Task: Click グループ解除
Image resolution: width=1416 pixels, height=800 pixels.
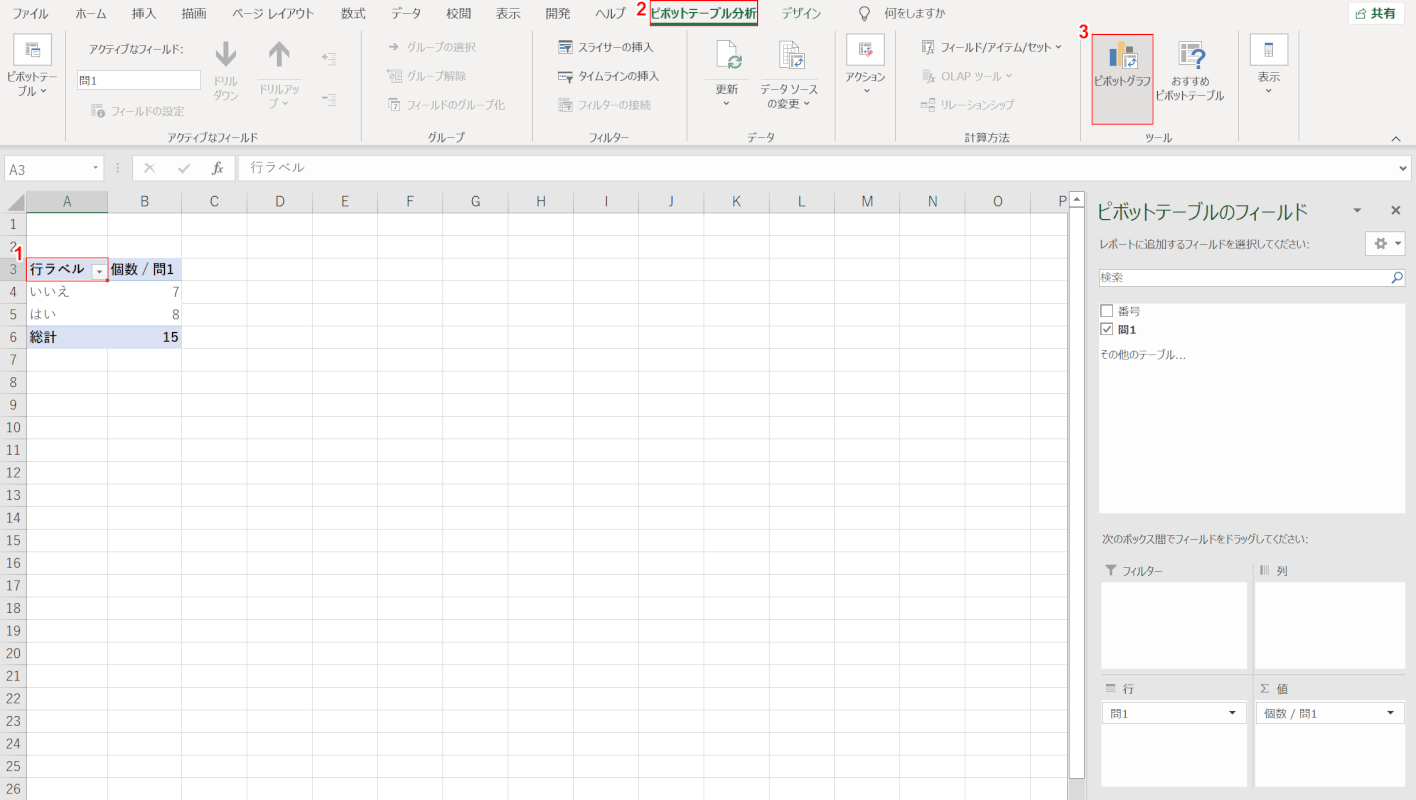Action: 426,76
